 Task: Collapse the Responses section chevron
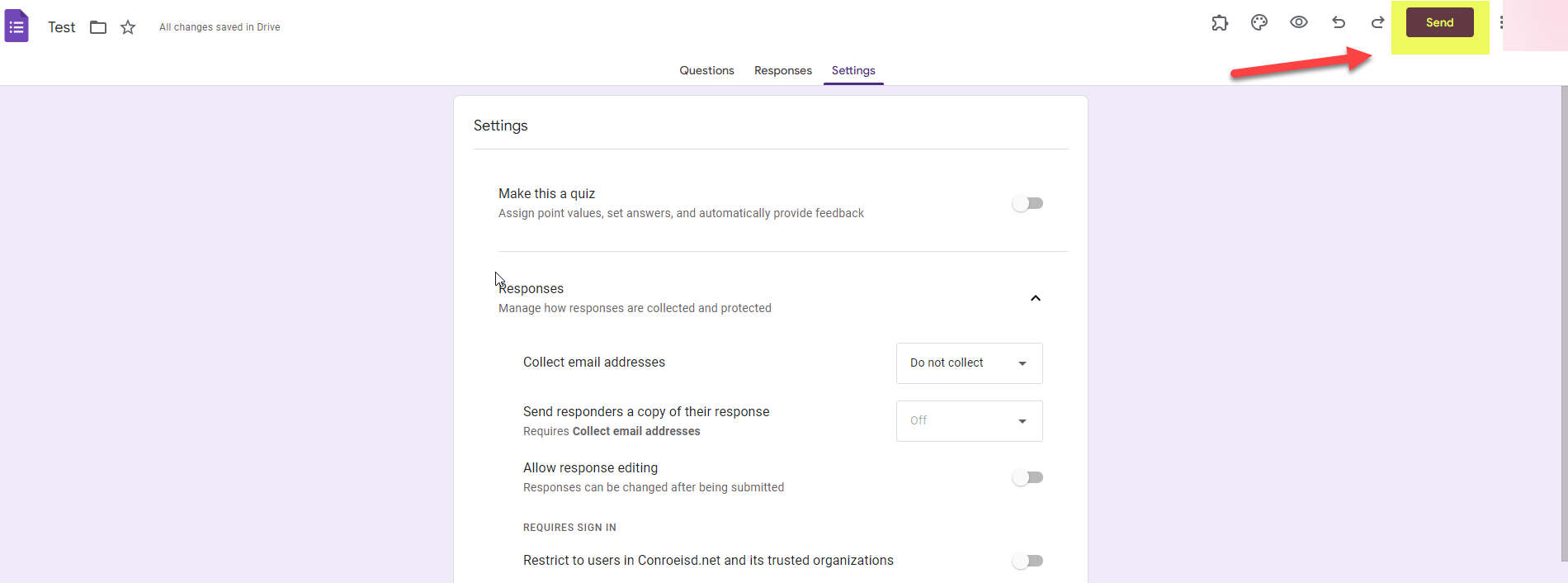tap(1036, 298)
